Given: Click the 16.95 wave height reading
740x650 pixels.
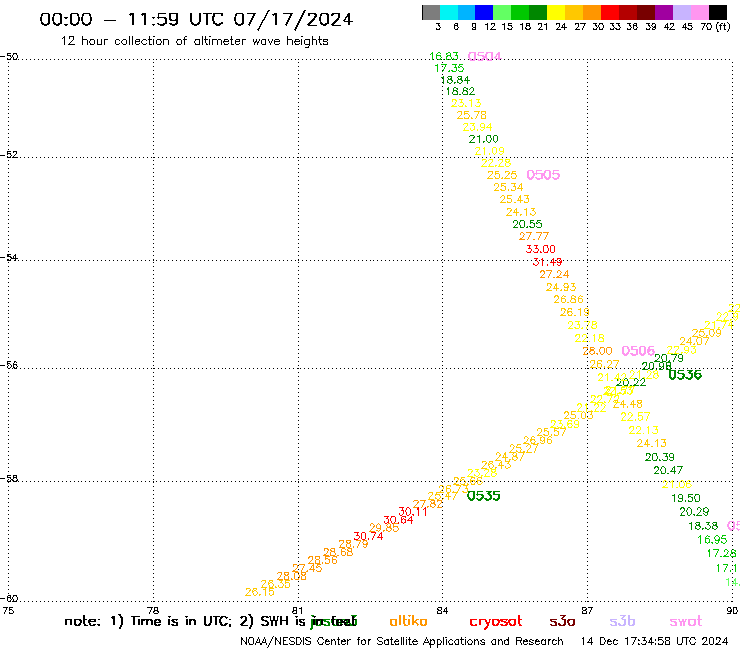Looking at the screenshot, I should click(712, 540).
